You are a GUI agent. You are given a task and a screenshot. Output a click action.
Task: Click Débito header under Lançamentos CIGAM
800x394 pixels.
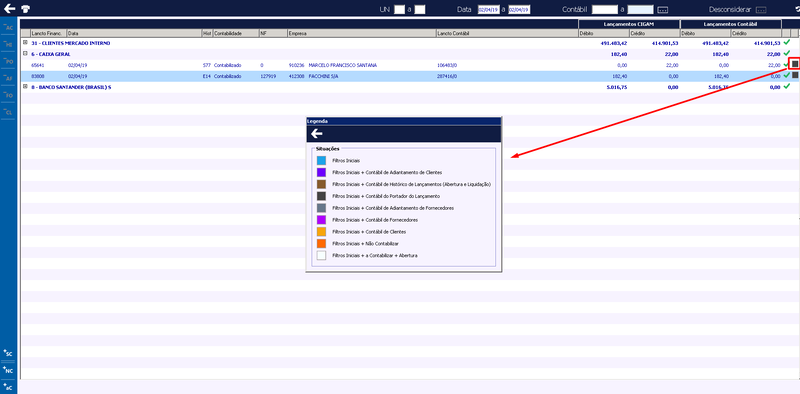(x=604, y=33)
